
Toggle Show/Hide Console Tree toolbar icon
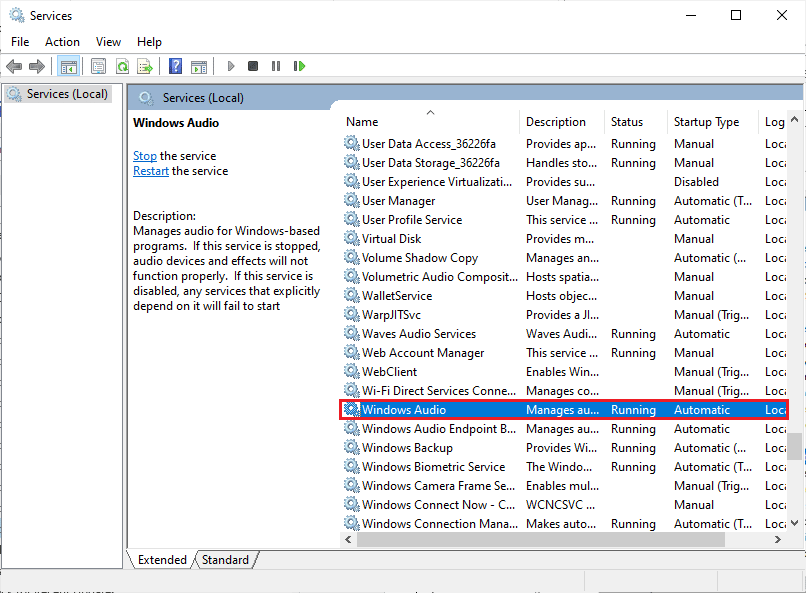click(68, 66)
